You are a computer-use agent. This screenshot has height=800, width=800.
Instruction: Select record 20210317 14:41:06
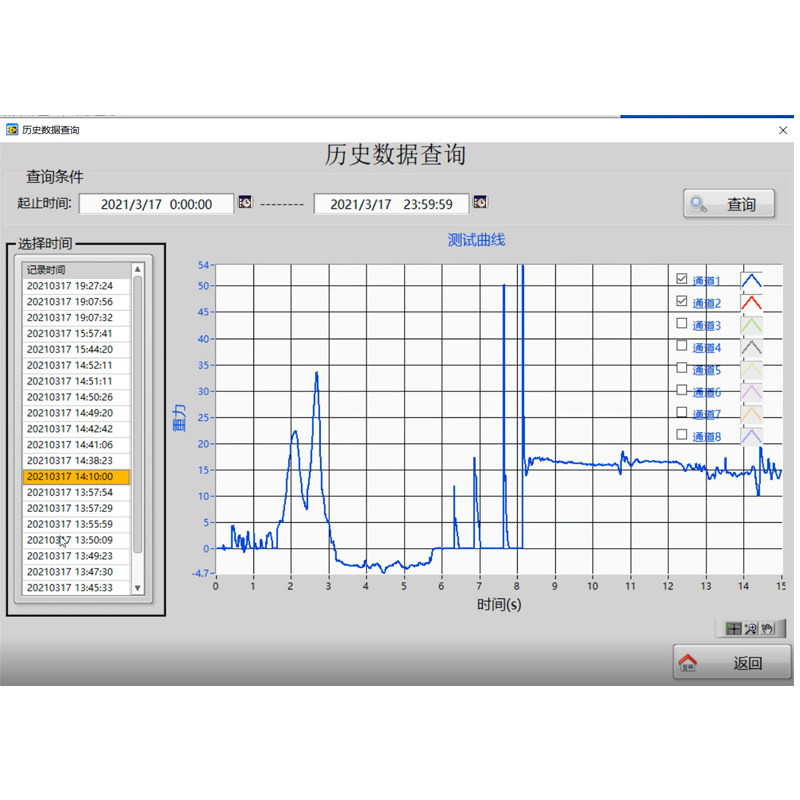pyautogui.click(x=77, y=444)
